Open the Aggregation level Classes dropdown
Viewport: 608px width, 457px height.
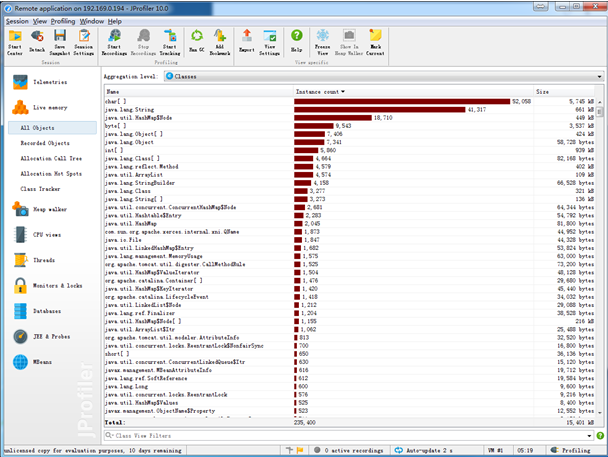tap(384, 76)
